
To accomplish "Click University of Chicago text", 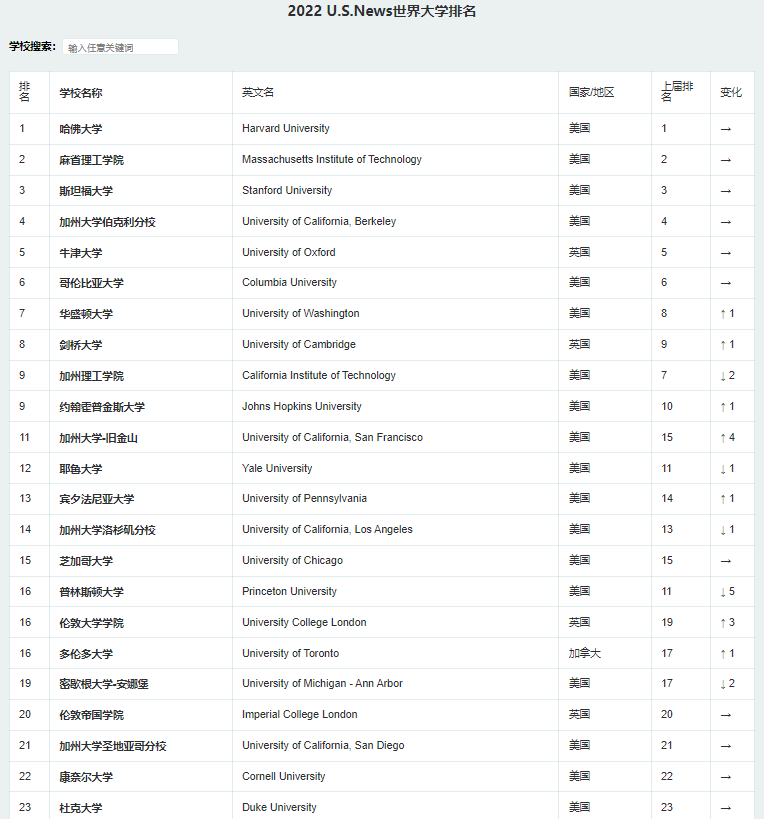I will click(x=292, y=560).
